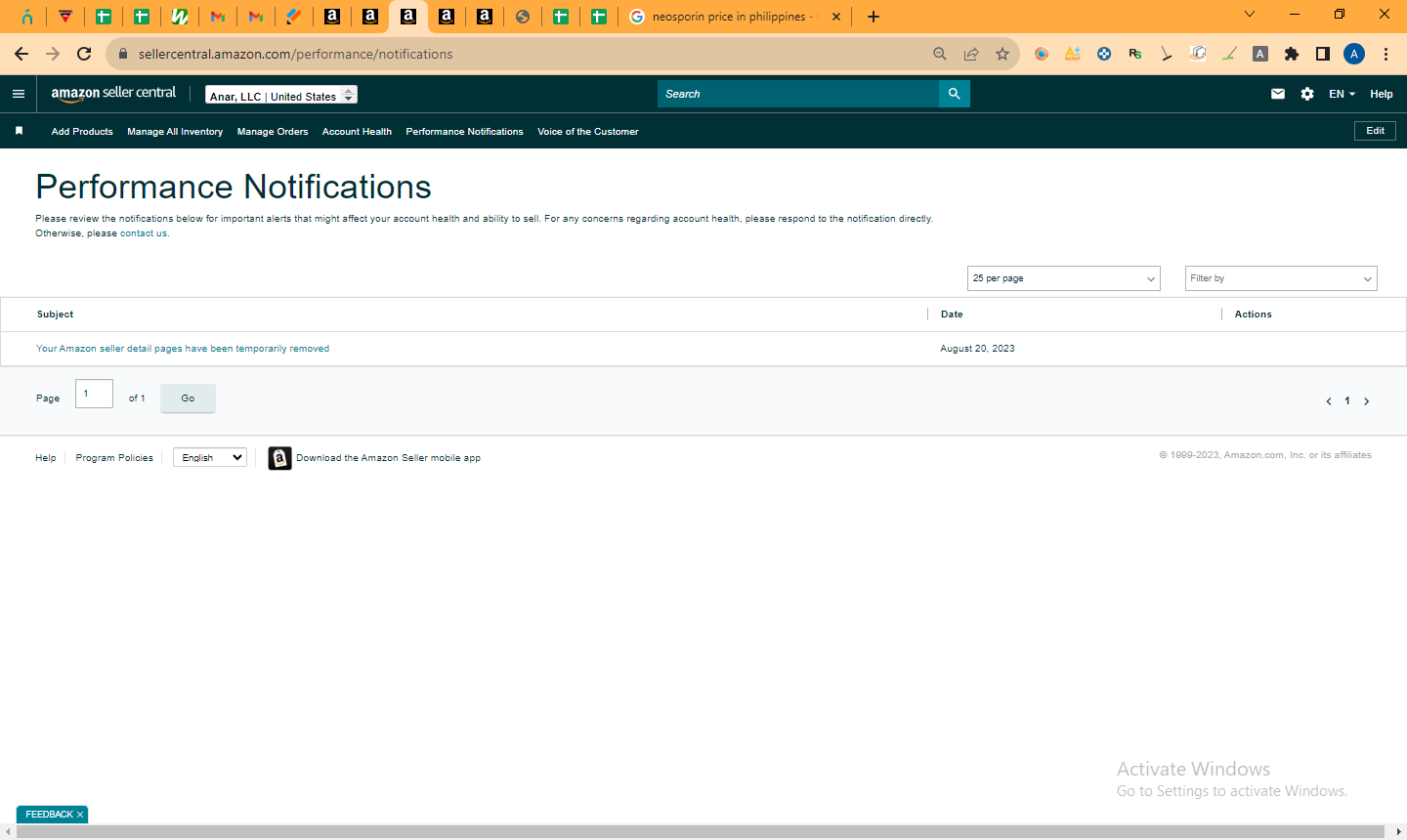Screen dimensions: 1407x840
Task: Reload the current page
Action: [84, 54]
